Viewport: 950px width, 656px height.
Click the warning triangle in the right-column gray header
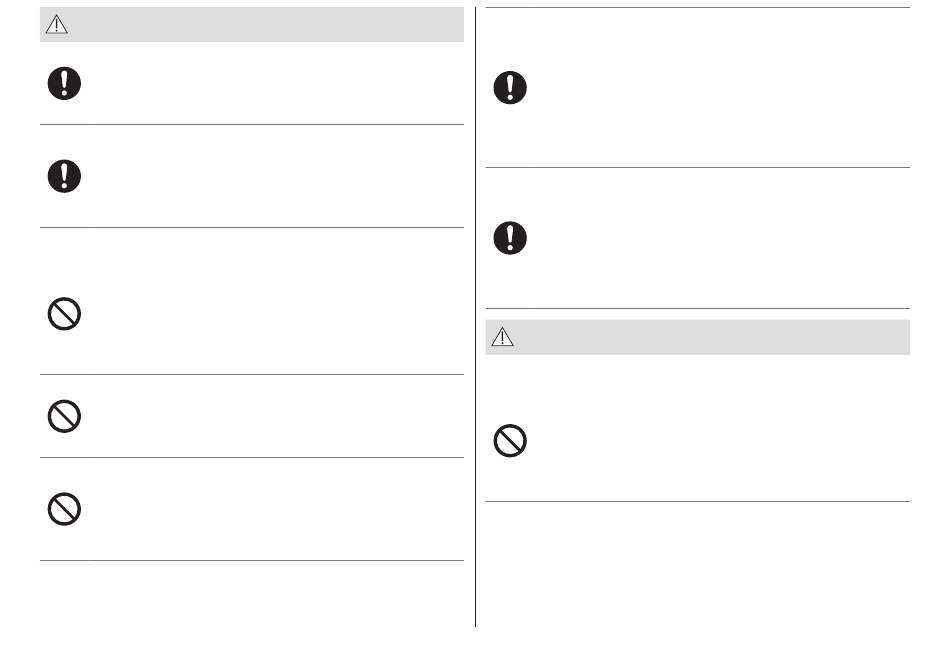tap(502, 337)
